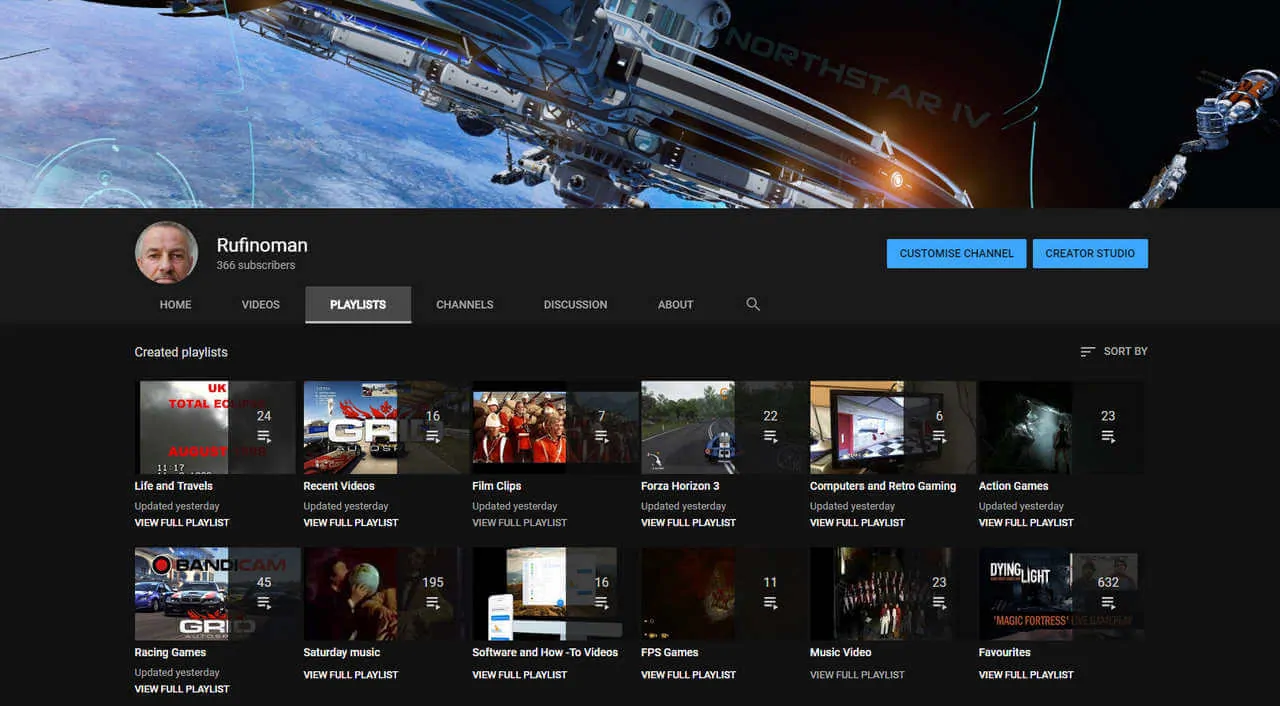Open the Computers and Retro Gaming title
The image size is (1280, 706).
tap(883, 486)
